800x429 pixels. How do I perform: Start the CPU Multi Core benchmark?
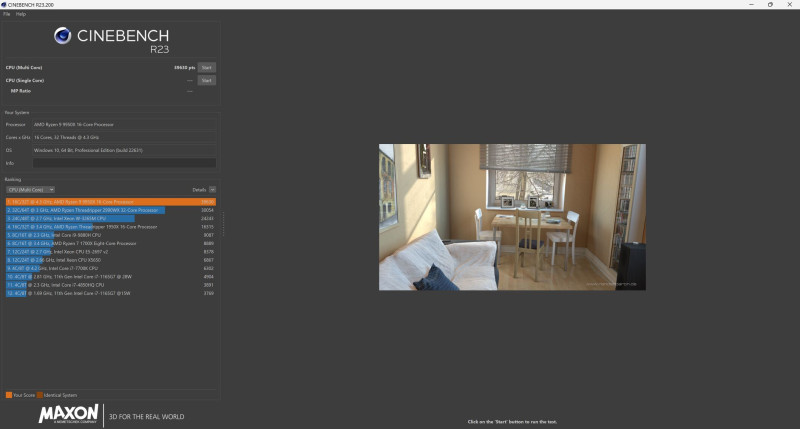click(x=206, y=67)
